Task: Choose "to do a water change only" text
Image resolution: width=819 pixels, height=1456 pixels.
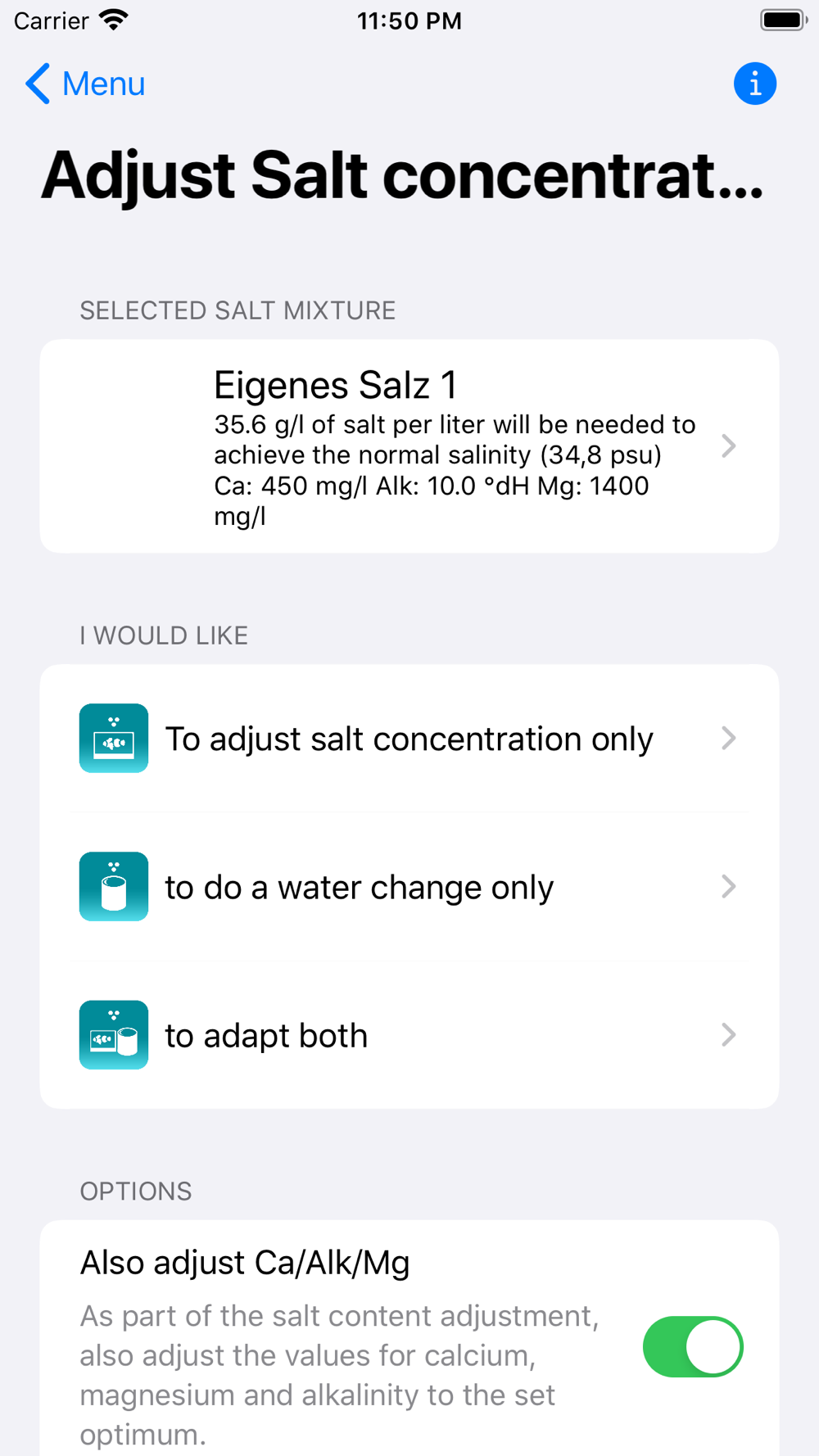Action: point(359,888)
